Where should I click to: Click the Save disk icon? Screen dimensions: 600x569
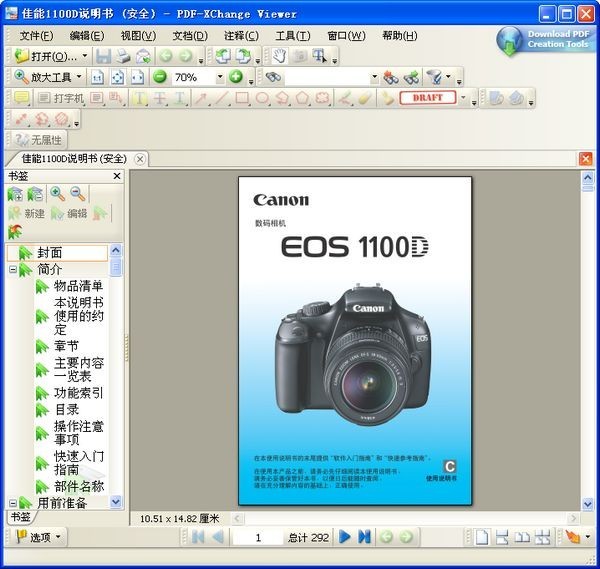click(x=103, y=56)
